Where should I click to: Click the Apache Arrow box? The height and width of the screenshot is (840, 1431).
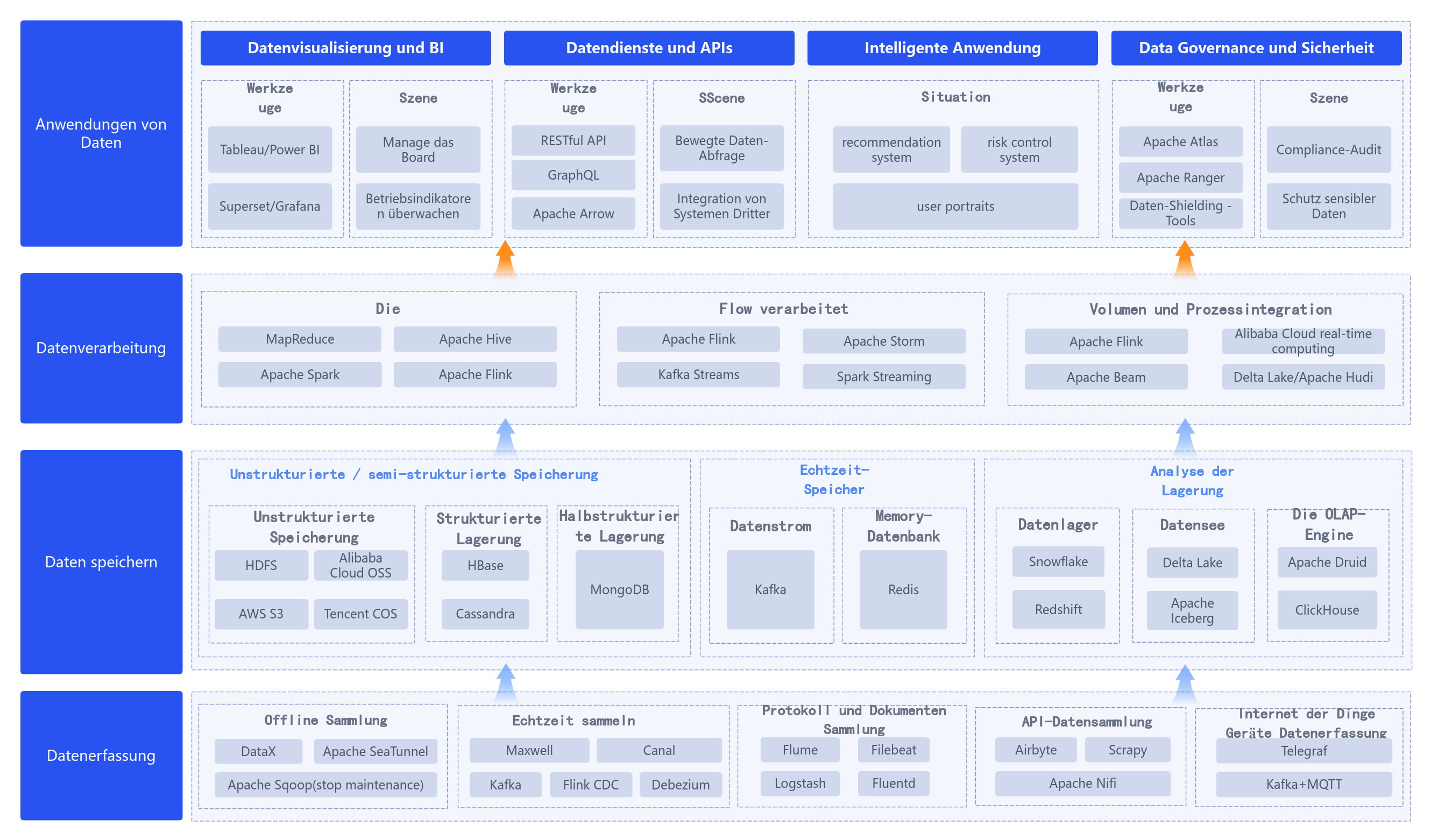pos(573,213)
